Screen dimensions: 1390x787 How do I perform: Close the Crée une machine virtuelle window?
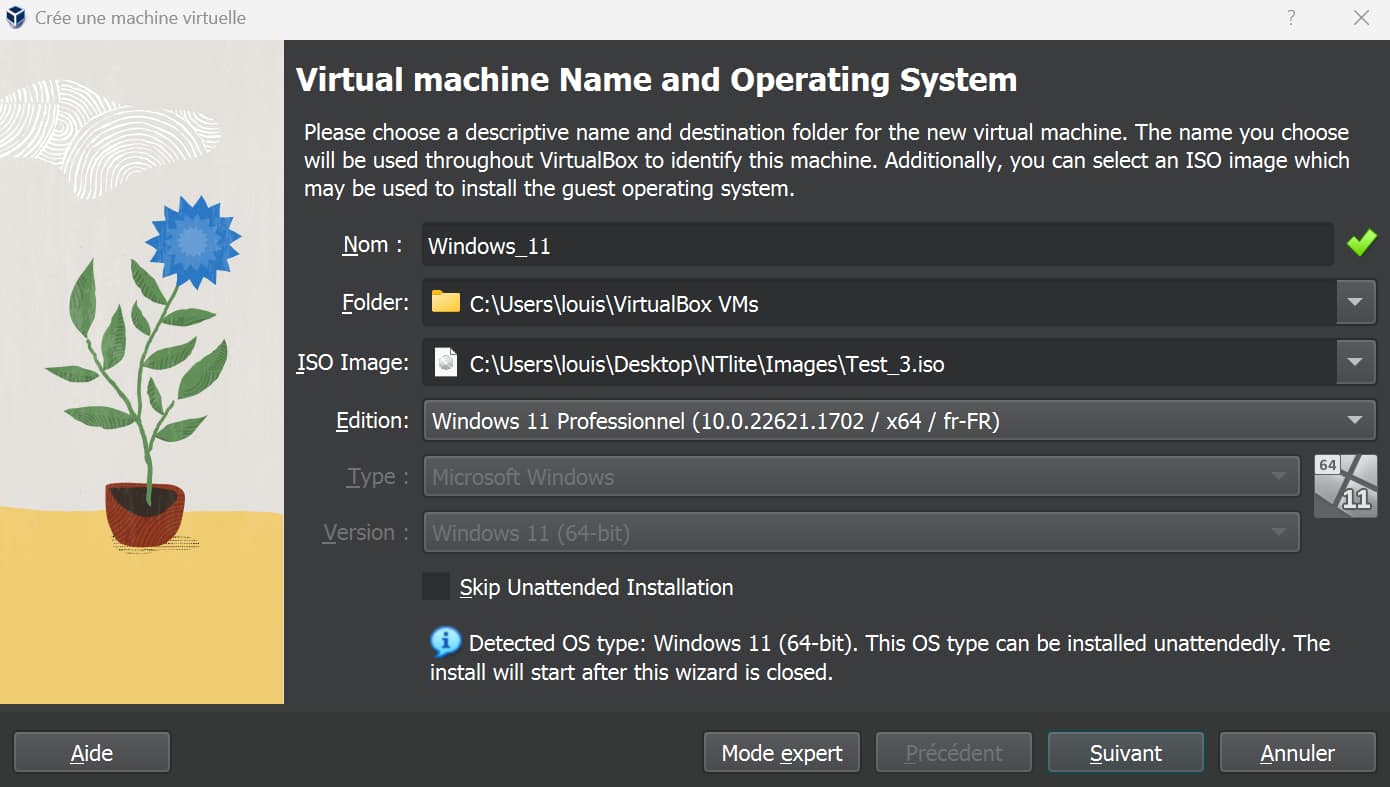1362,17
